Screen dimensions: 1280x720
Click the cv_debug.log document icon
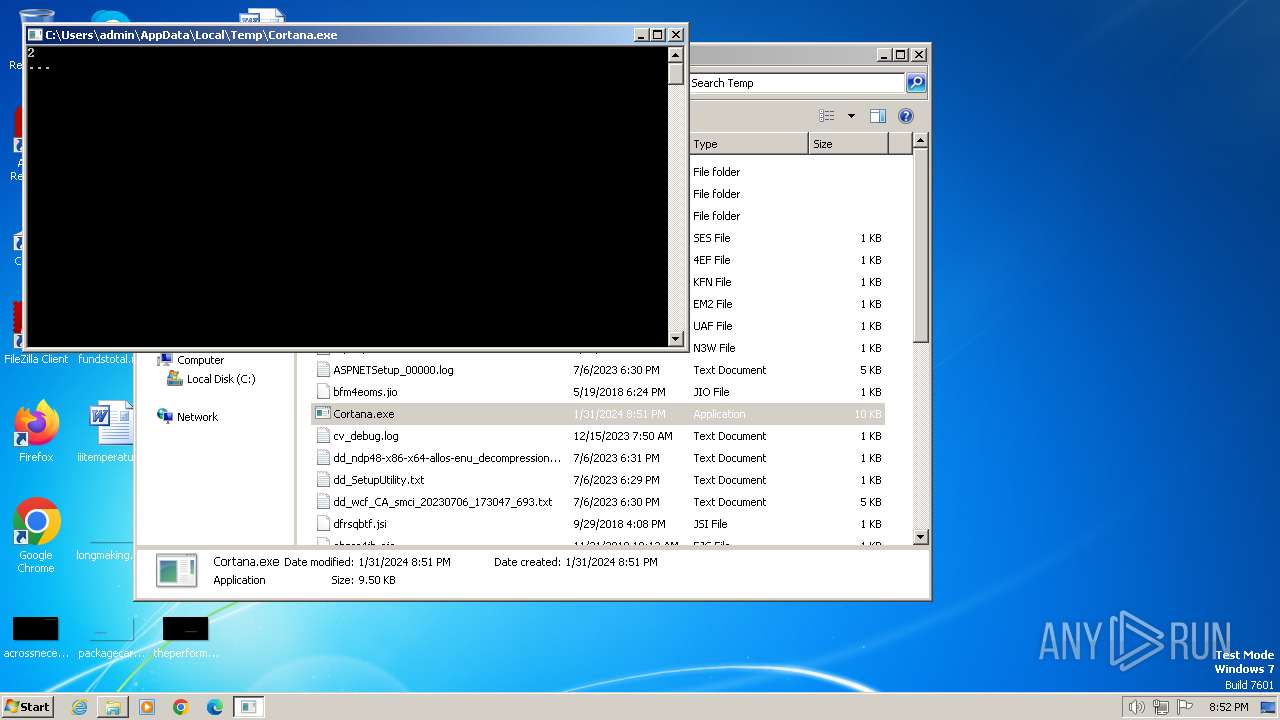pos(322,435)
